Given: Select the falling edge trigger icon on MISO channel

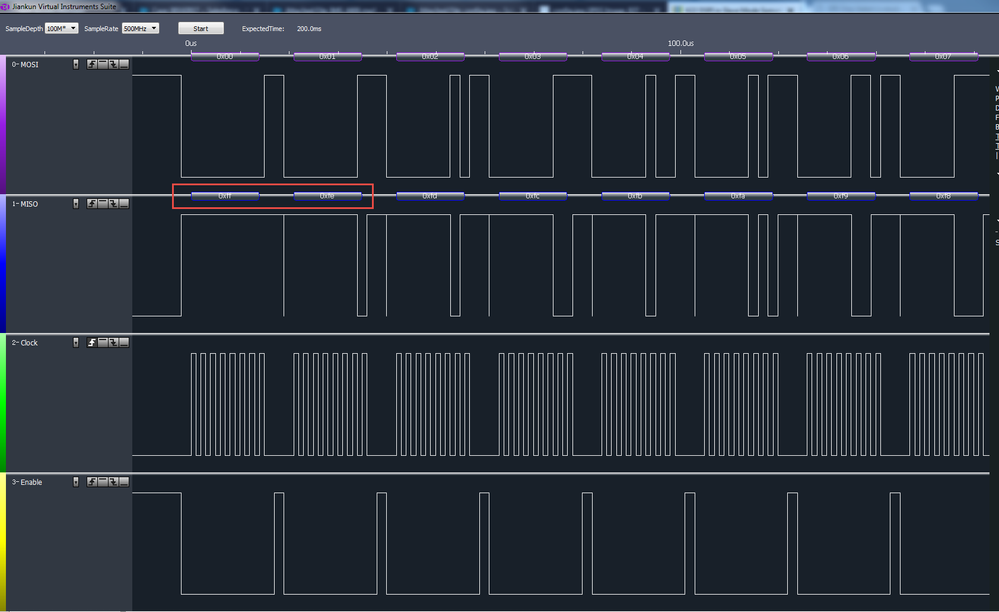Looking at the screenshot, I should tap(113, 203).
